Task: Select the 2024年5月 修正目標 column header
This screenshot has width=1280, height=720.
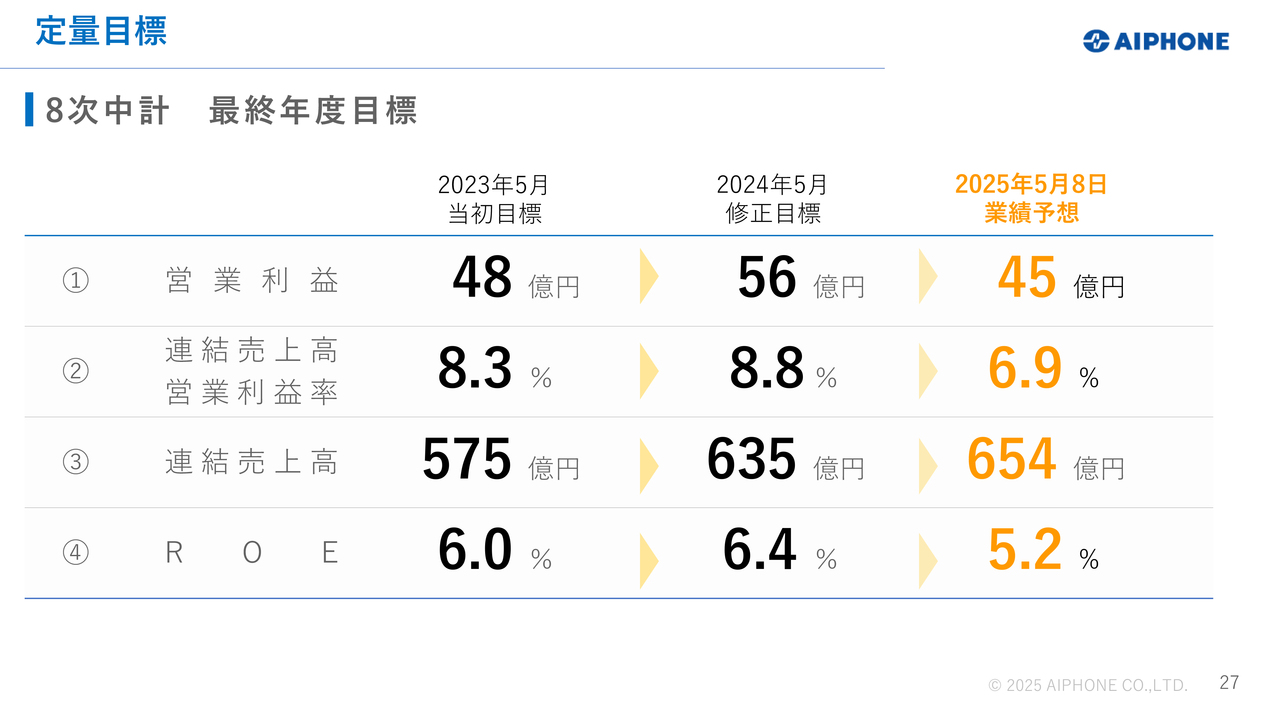Action: click(x=772, y=199)
